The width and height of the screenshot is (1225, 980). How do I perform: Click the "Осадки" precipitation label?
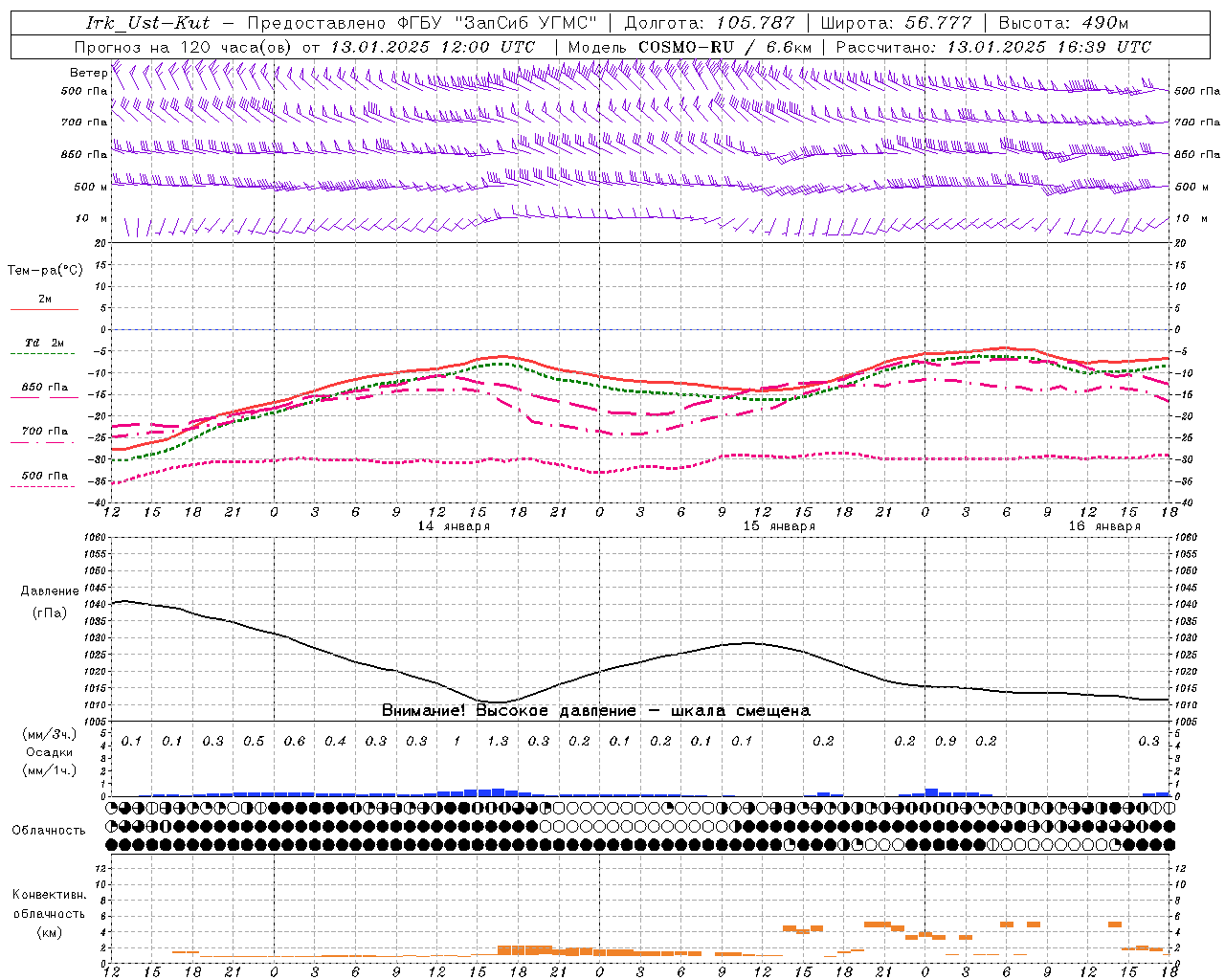[49, 752]
